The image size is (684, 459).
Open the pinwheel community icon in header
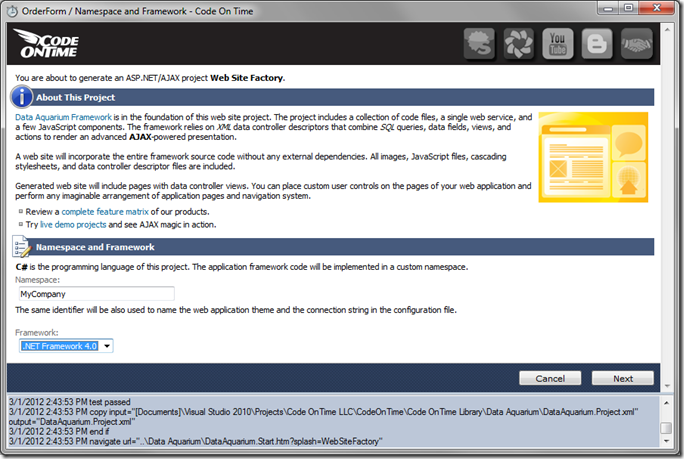pyautogui.click(x=519, y=44)
